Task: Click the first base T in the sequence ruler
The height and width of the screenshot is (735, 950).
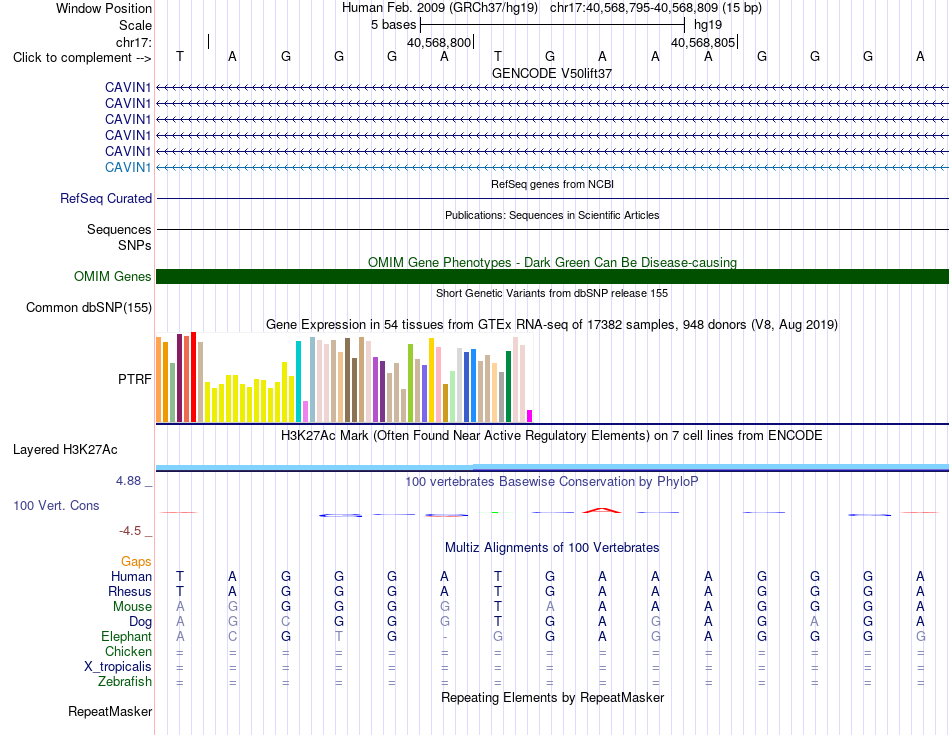Action: coord(179,56)
